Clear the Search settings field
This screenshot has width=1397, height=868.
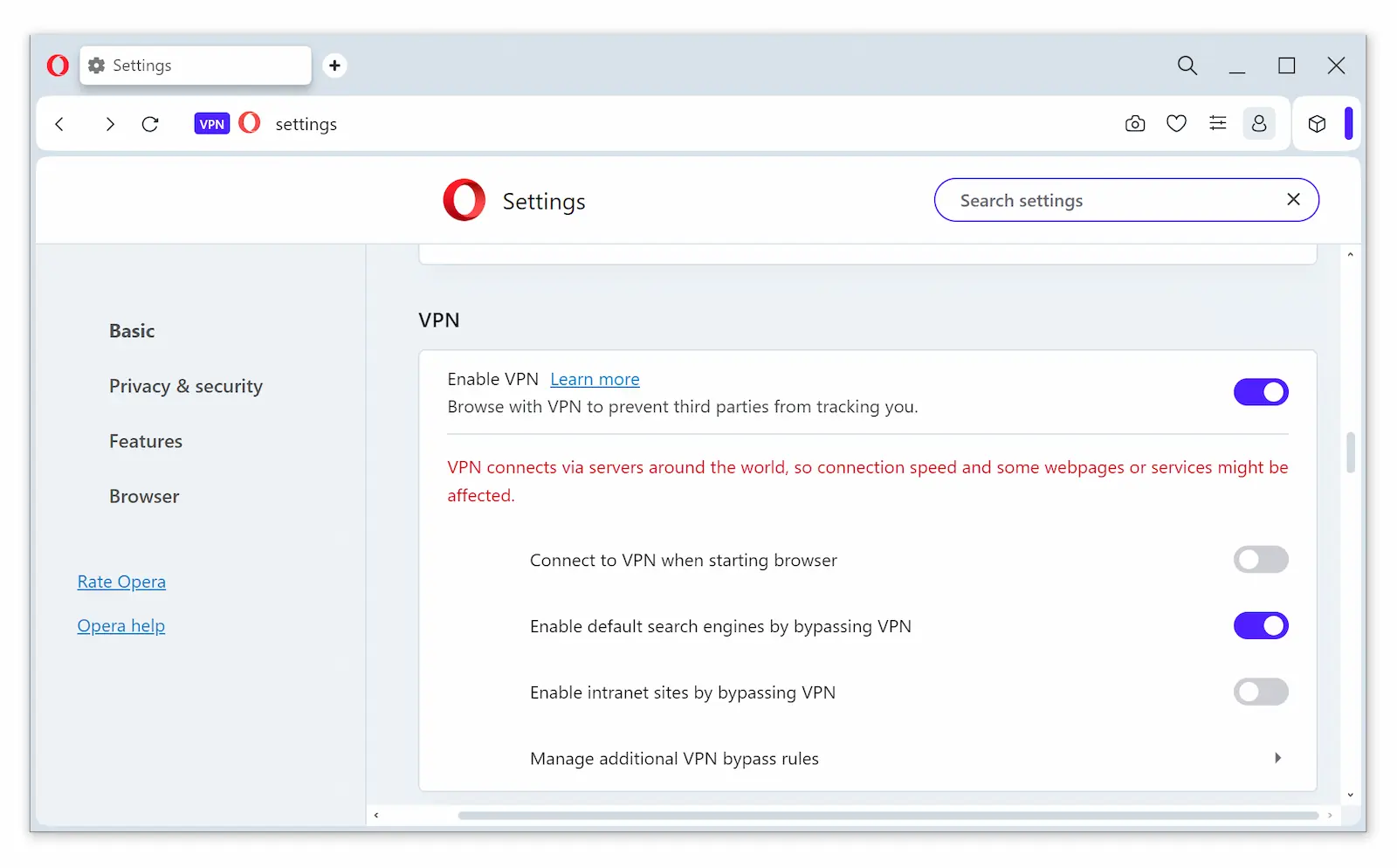tap(1293, 200)
